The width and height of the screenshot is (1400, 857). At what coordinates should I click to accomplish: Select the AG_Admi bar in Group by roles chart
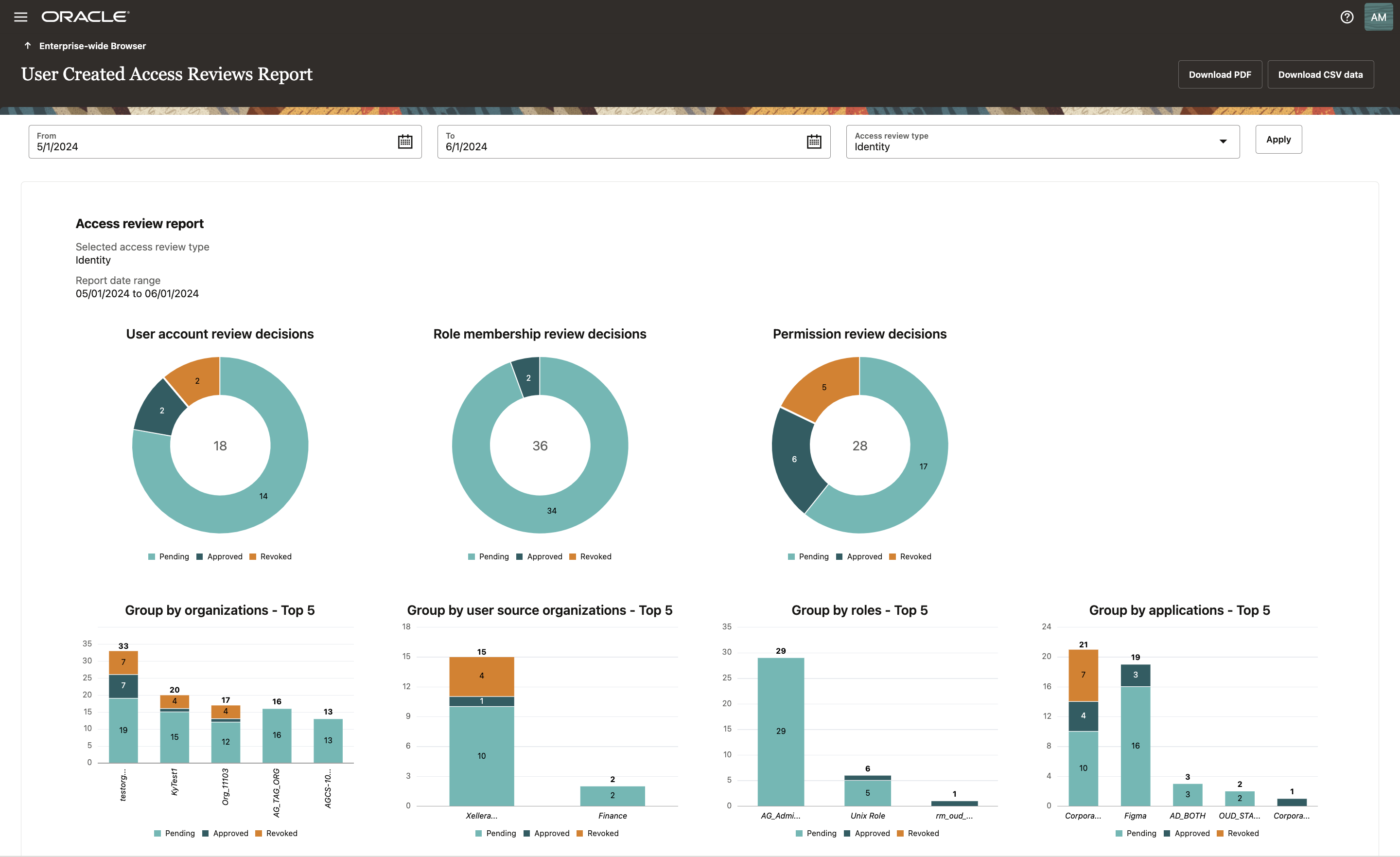pos(782,730)
